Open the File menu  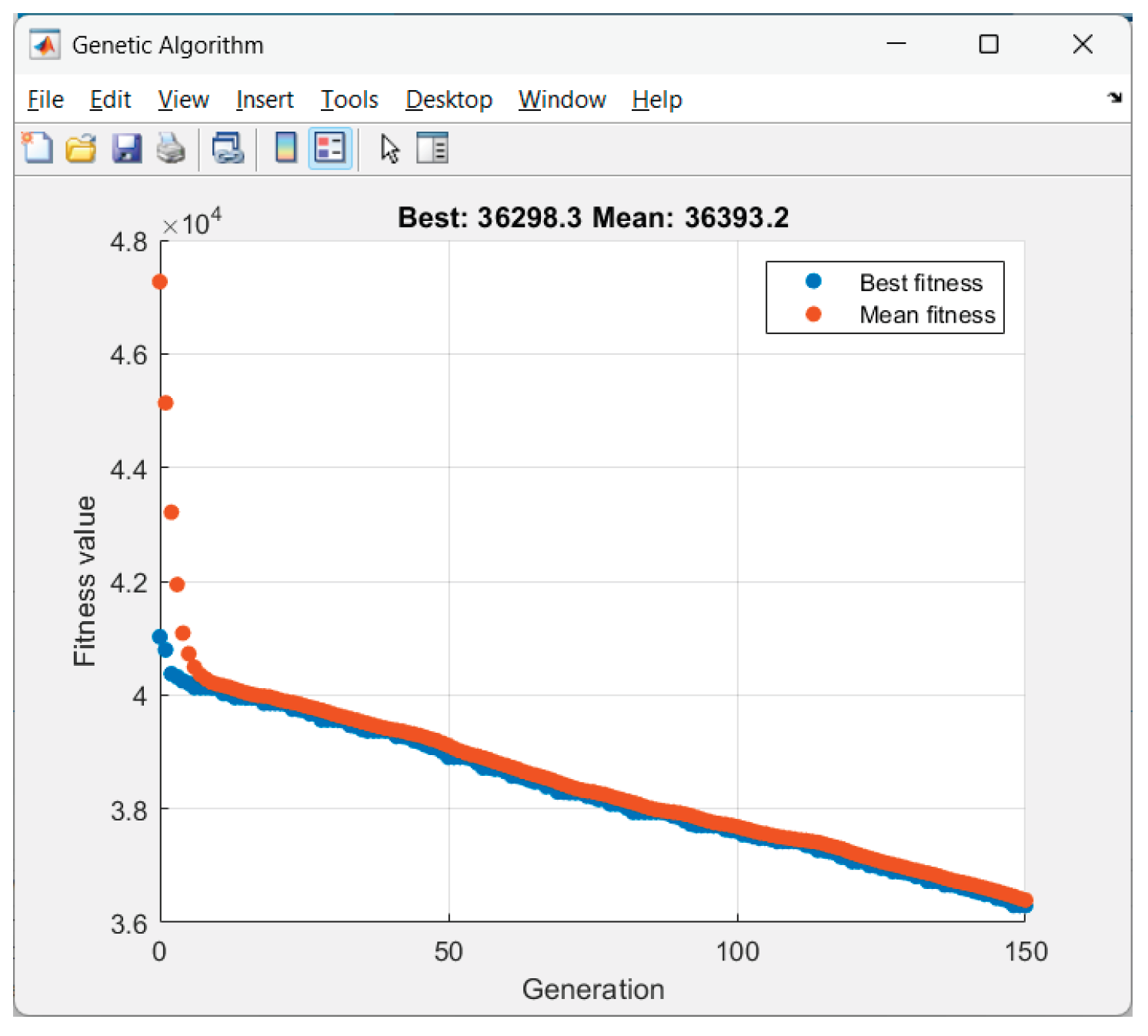pyautogui.click(x=45, y=99)
